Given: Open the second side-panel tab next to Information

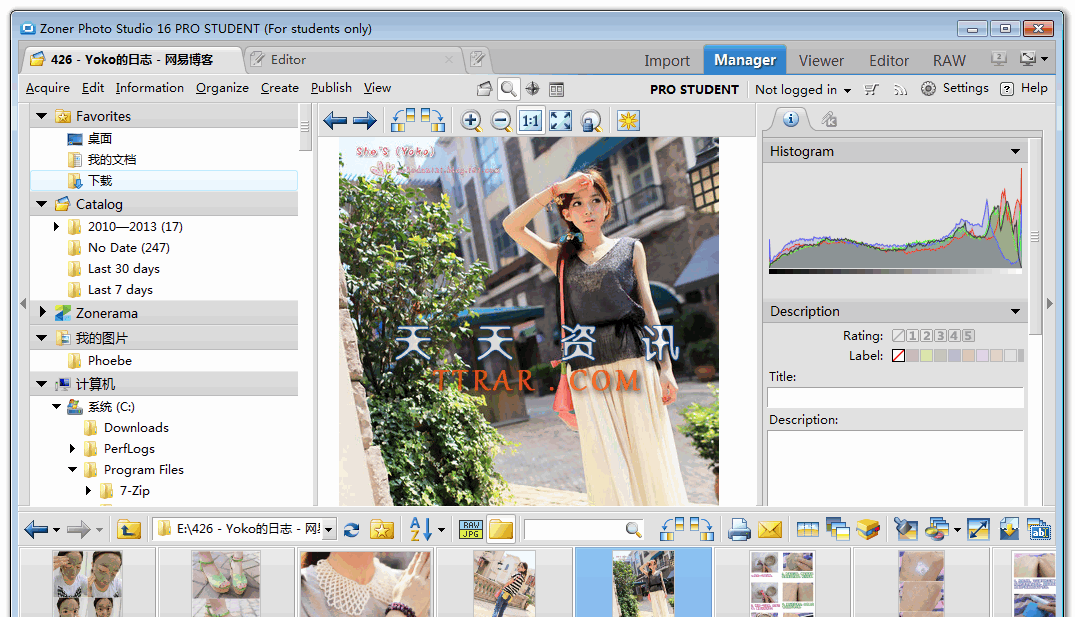Looking at the screenshot, I should 829,120.
